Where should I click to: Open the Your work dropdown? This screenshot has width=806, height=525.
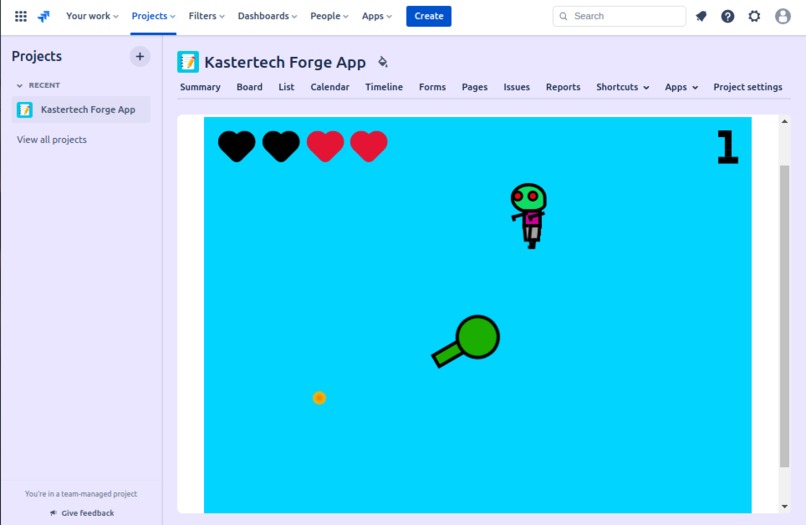[92, 16]
